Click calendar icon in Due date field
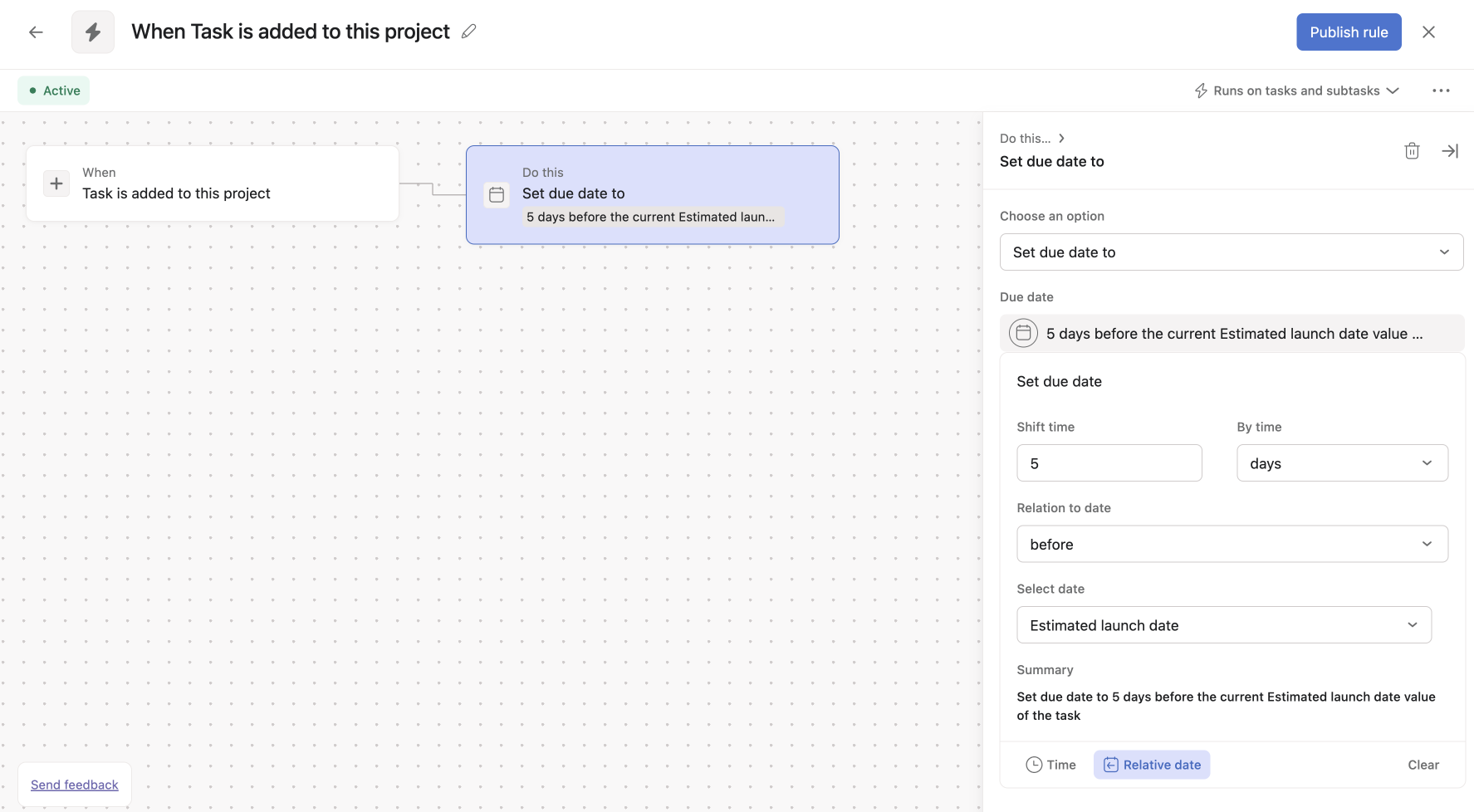 tap(1023, 333)
